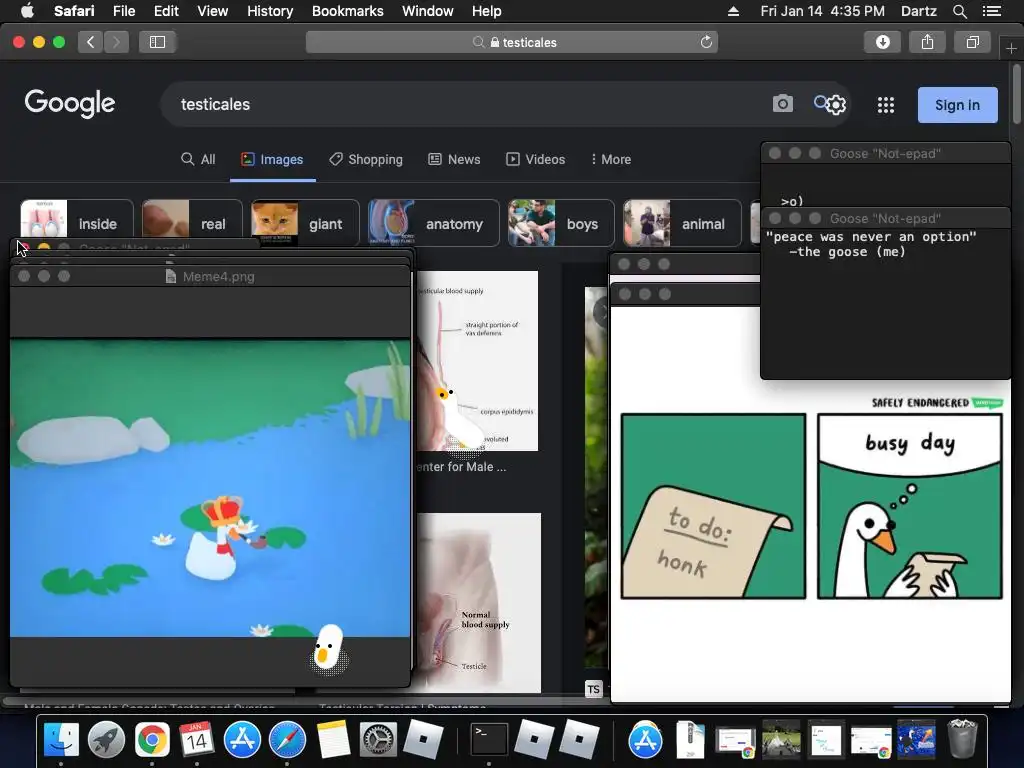Click the Safari address bar

[x=512, y=42]
